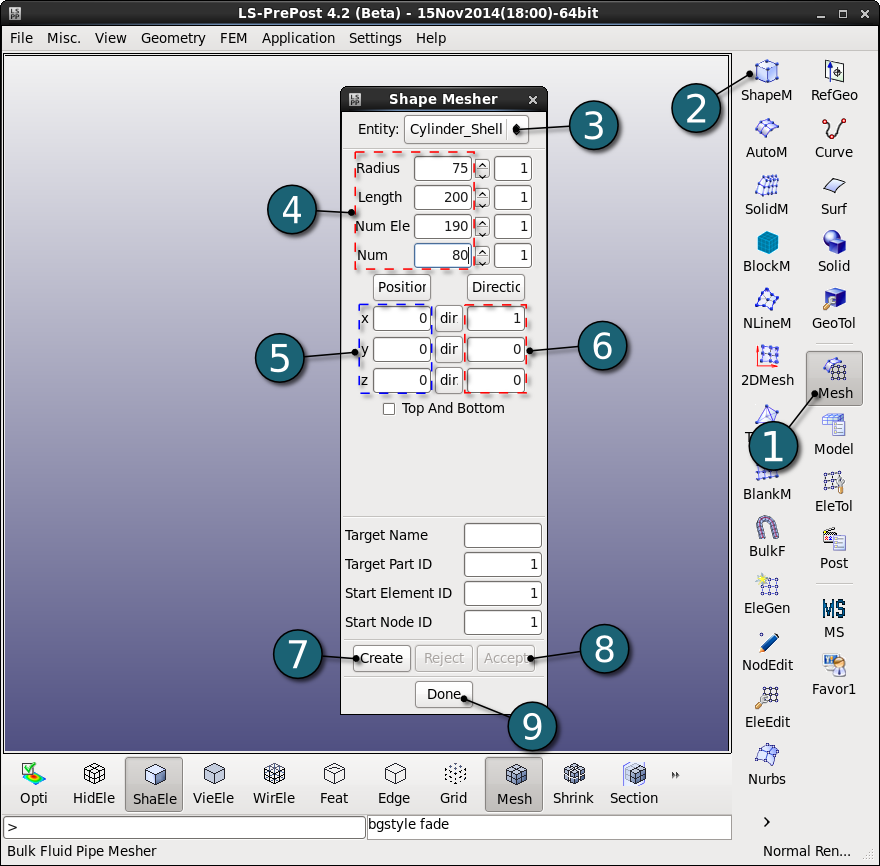Image resolution: width=880 pixels, height=866 pixels.
Task: Enable the Top And Bottom checkbox
Action: pyautogui.click(x=388, y=409)
